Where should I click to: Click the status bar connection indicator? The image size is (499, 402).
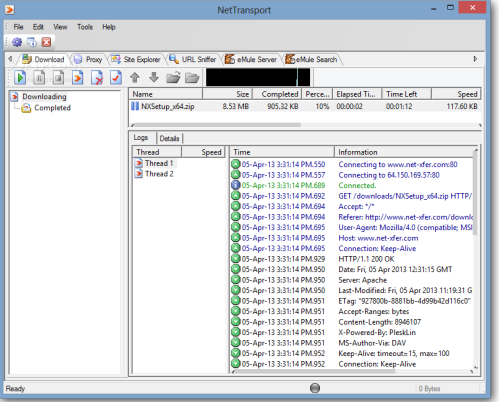[x=315, y=388]
